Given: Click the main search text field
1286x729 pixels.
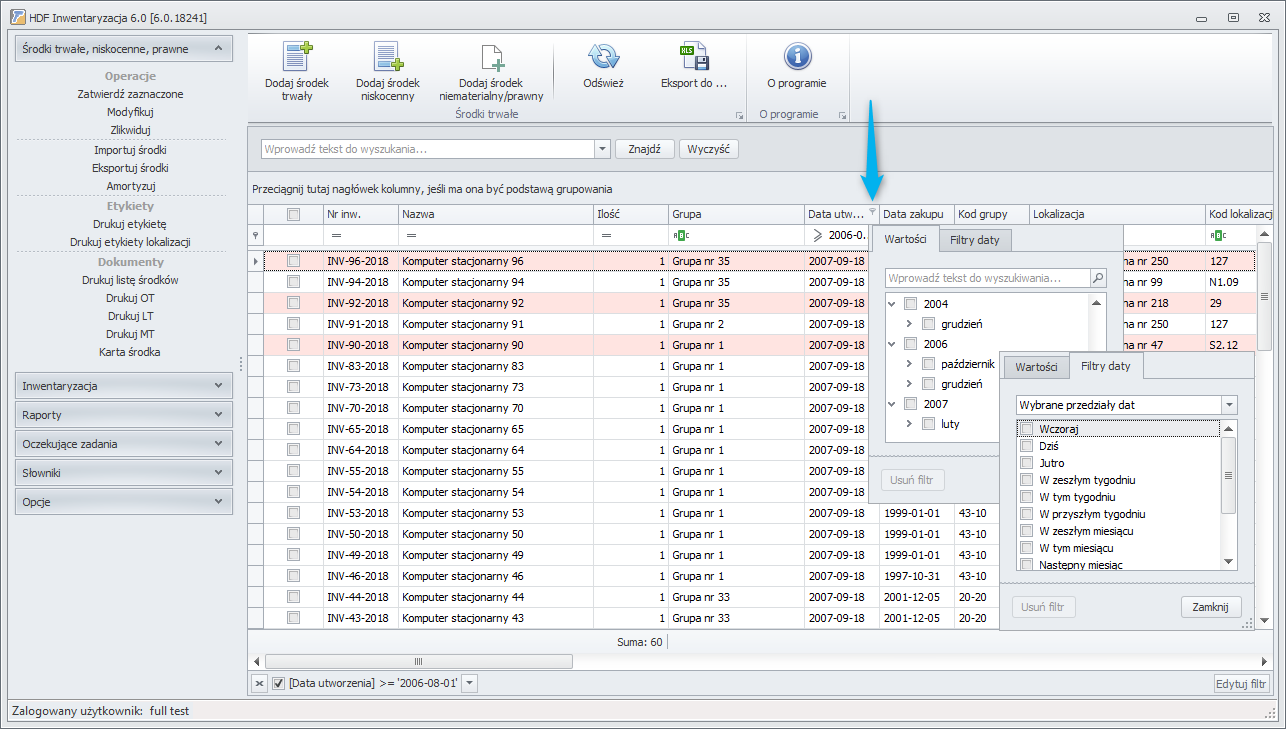Looking at the screenshot, I should click(x=428, y=149).
